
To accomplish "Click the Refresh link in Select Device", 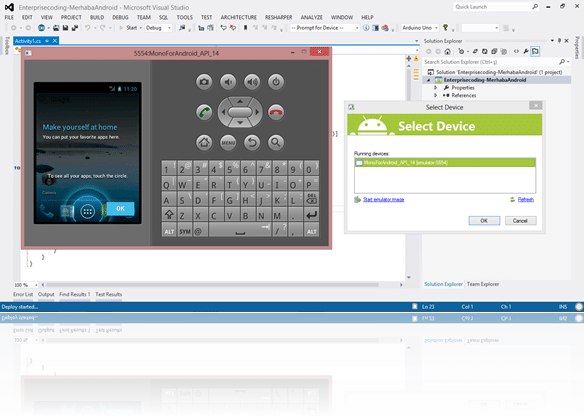I will click(x=526, y=200).
